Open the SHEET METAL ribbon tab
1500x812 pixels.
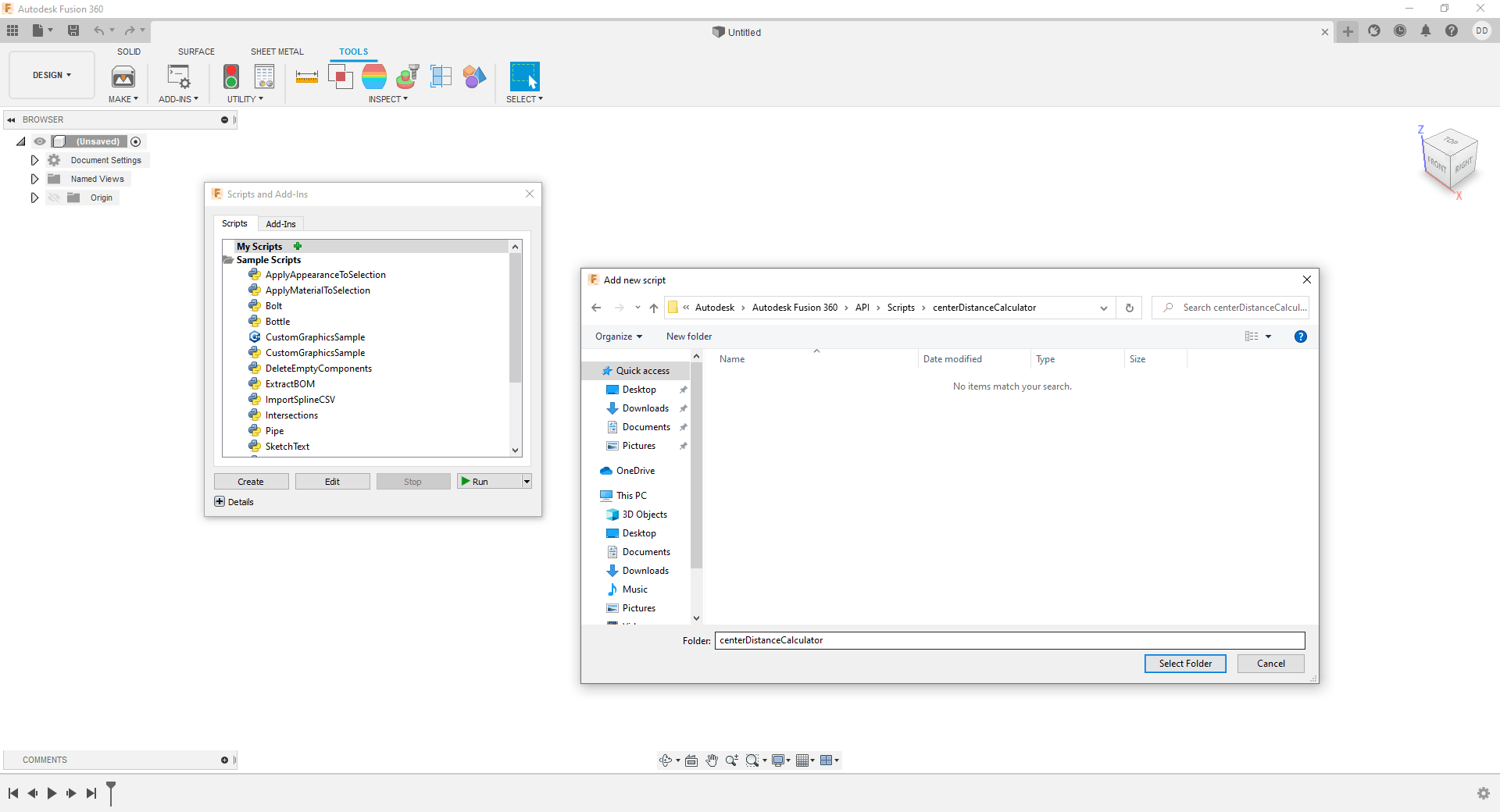click(277, 51)
